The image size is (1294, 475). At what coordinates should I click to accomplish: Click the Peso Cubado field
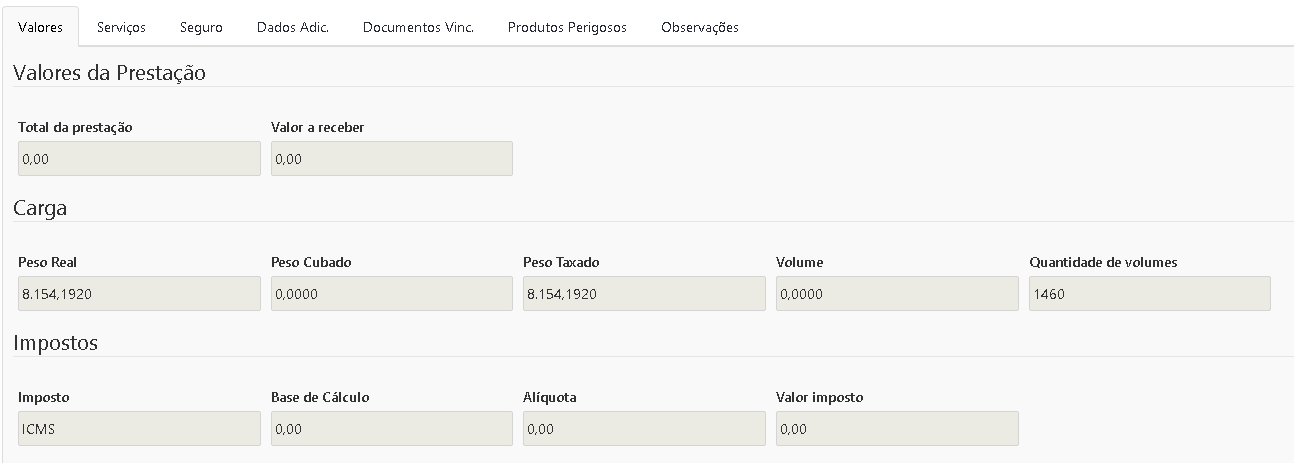391,294
